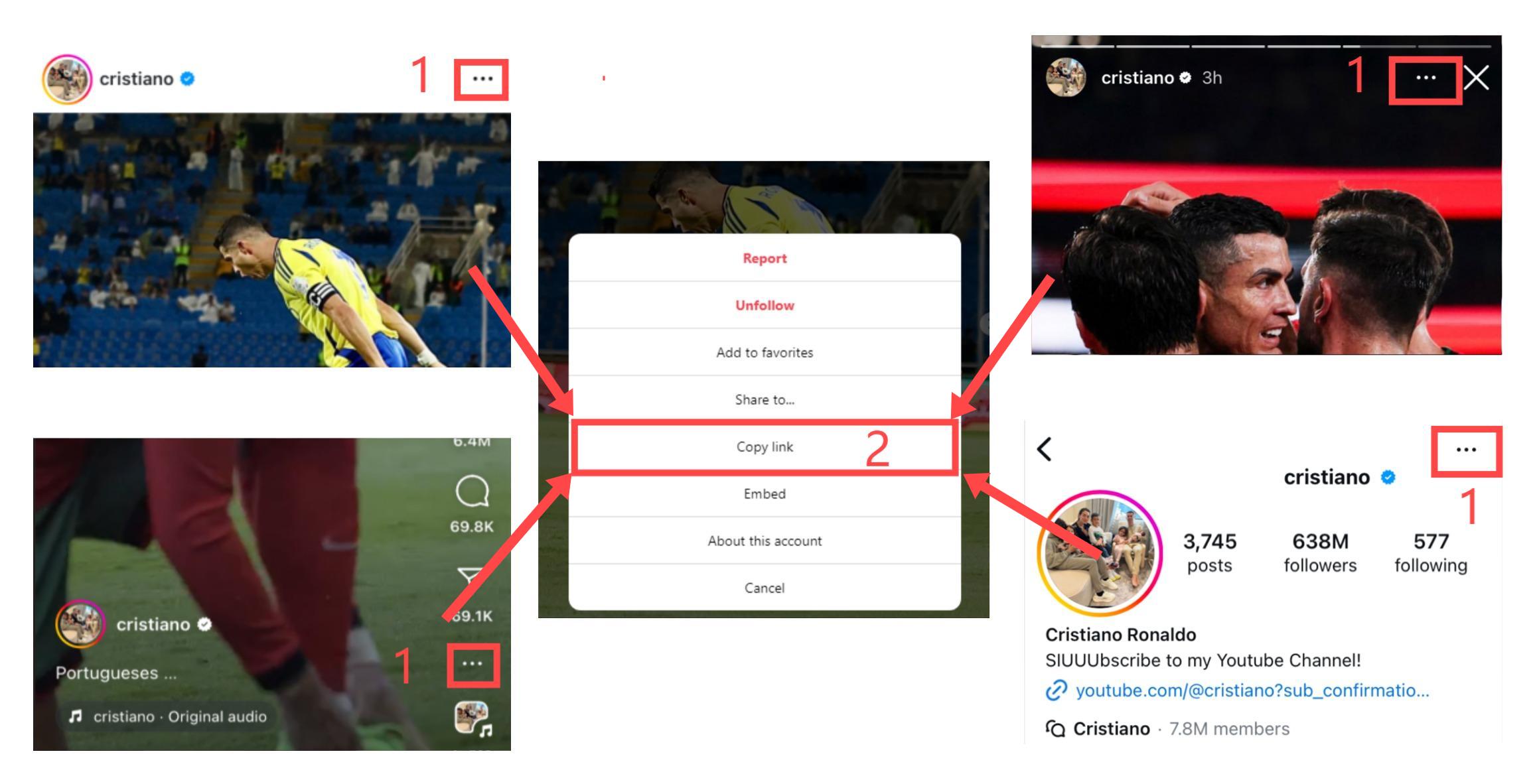Click 'Embed' option in context menu
The image size is (1535, 784).
[763, 494]
